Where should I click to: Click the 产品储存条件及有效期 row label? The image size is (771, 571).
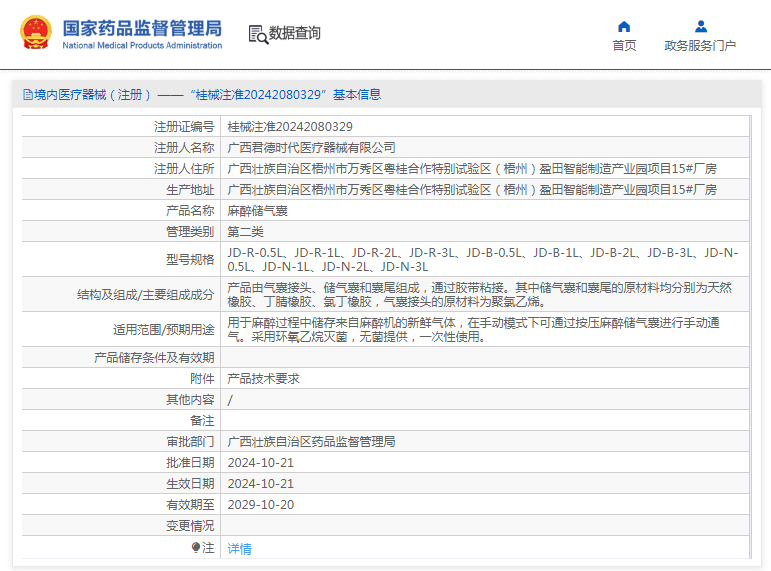154,358
